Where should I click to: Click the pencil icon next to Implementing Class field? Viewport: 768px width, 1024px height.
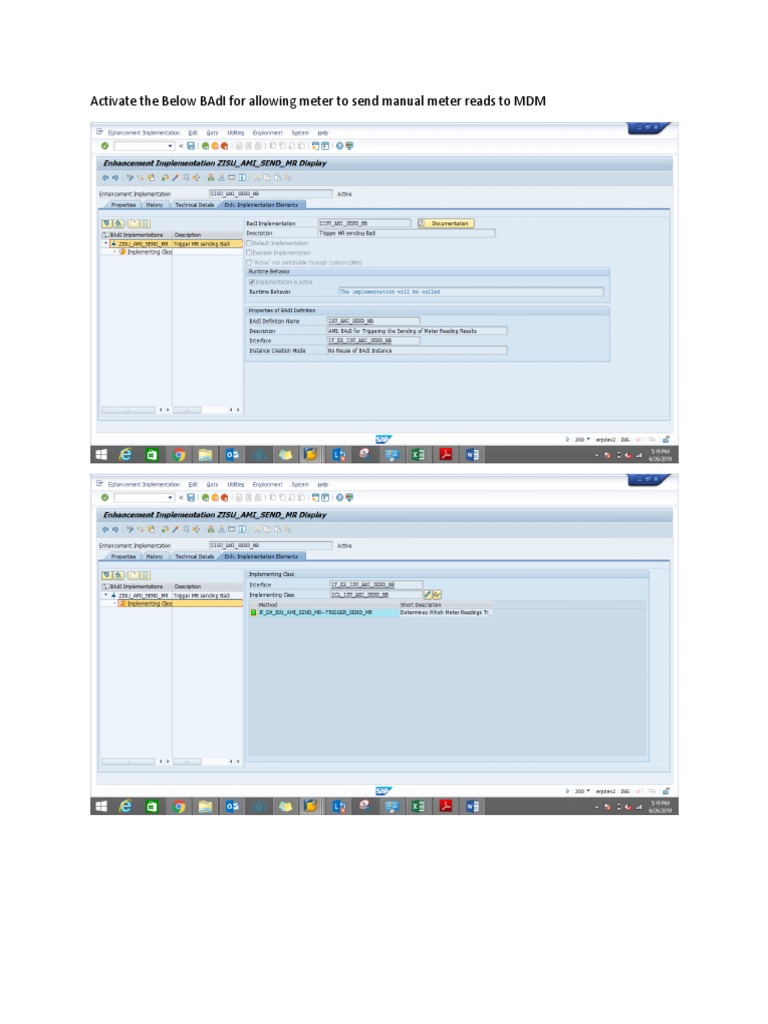(428, 594)
